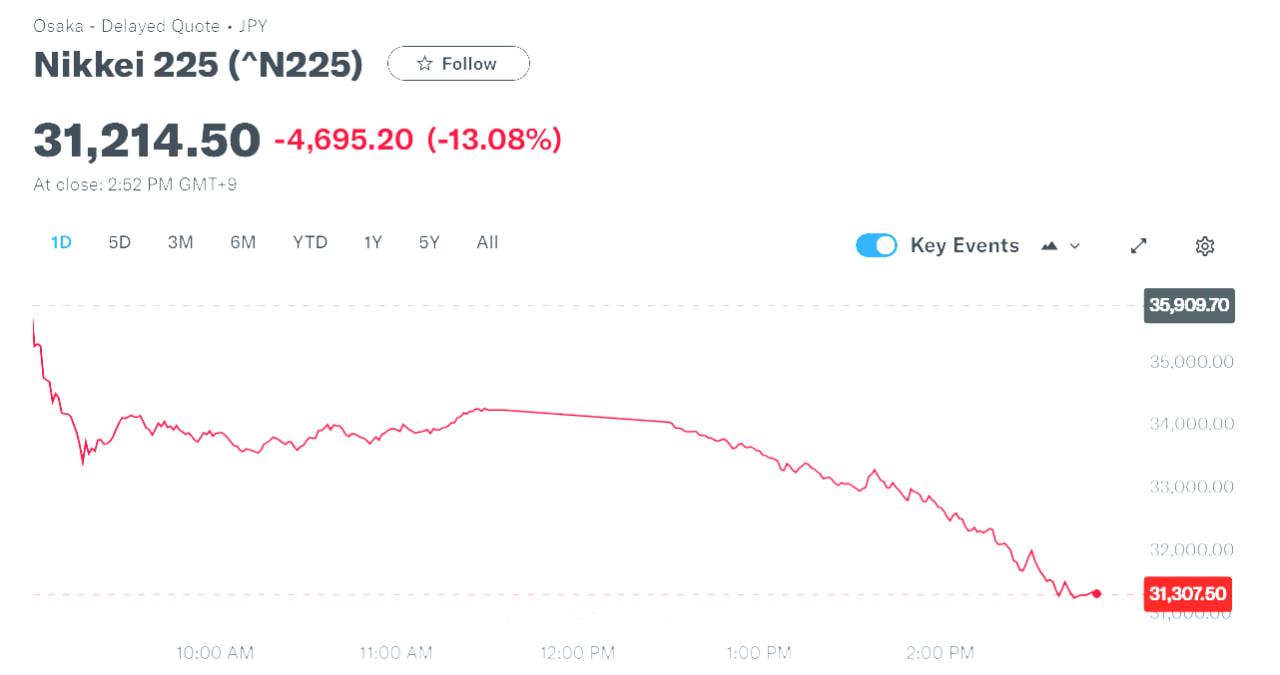
Task: Click the red endpoint dot on chart line
Action: (1097, 594)
